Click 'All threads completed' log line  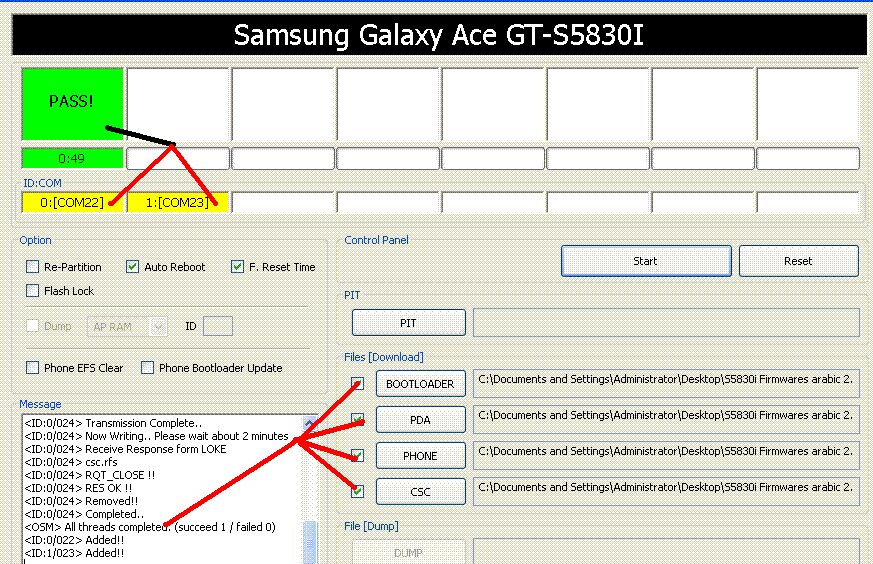click(150, 527)
